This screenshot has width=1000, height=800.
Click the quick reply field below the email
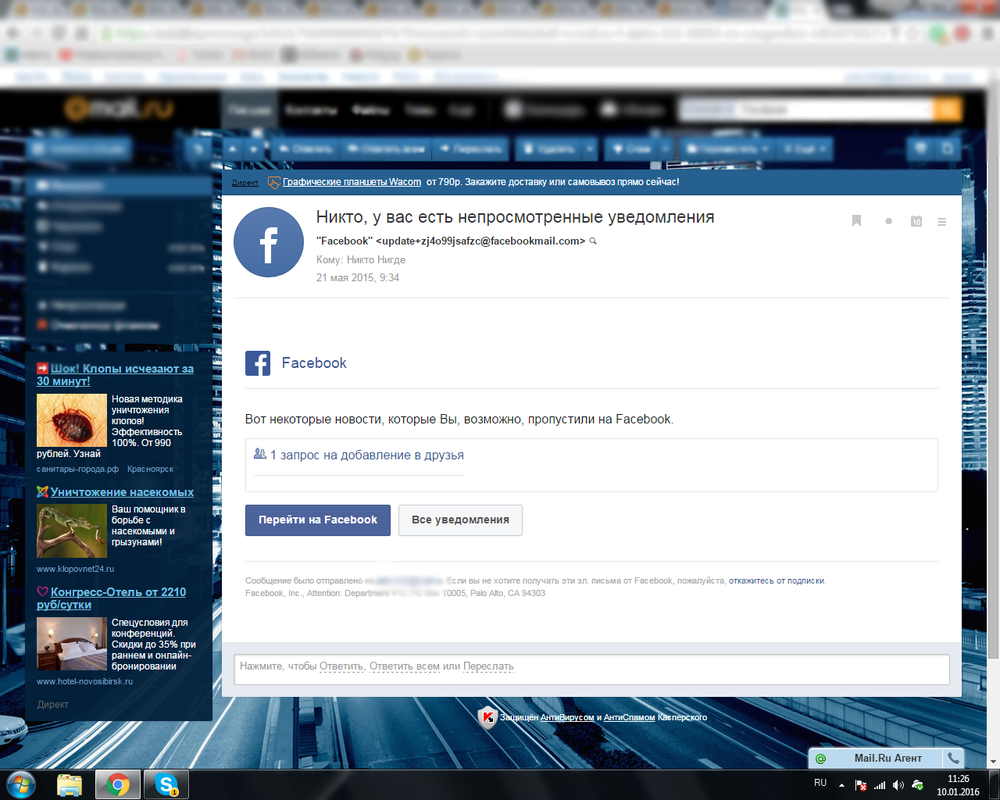(x=590, y=667)
